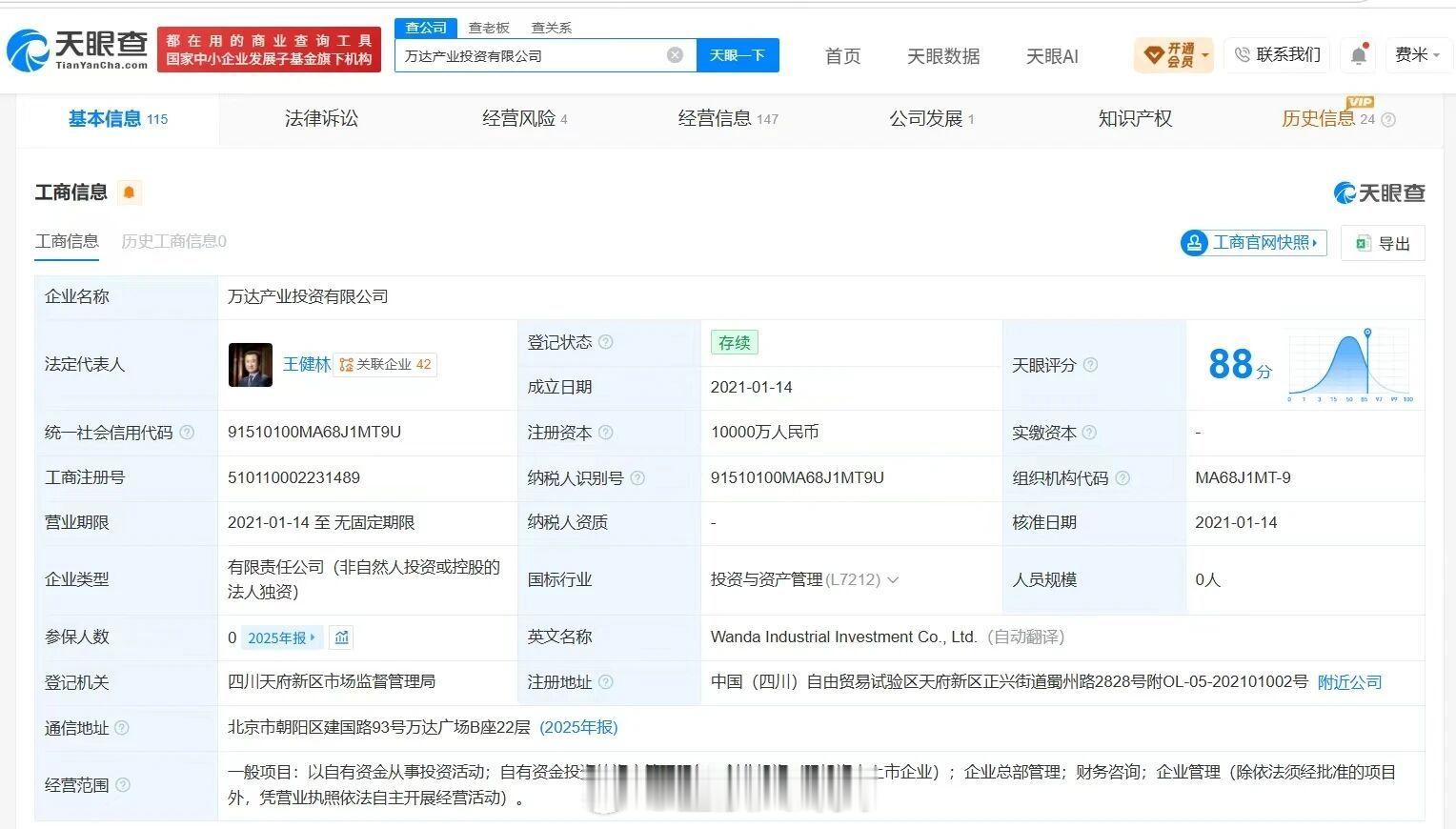
Task: Expand the 投资与资产管理 (L7212) industry chevron
Action: pos(893,579)
